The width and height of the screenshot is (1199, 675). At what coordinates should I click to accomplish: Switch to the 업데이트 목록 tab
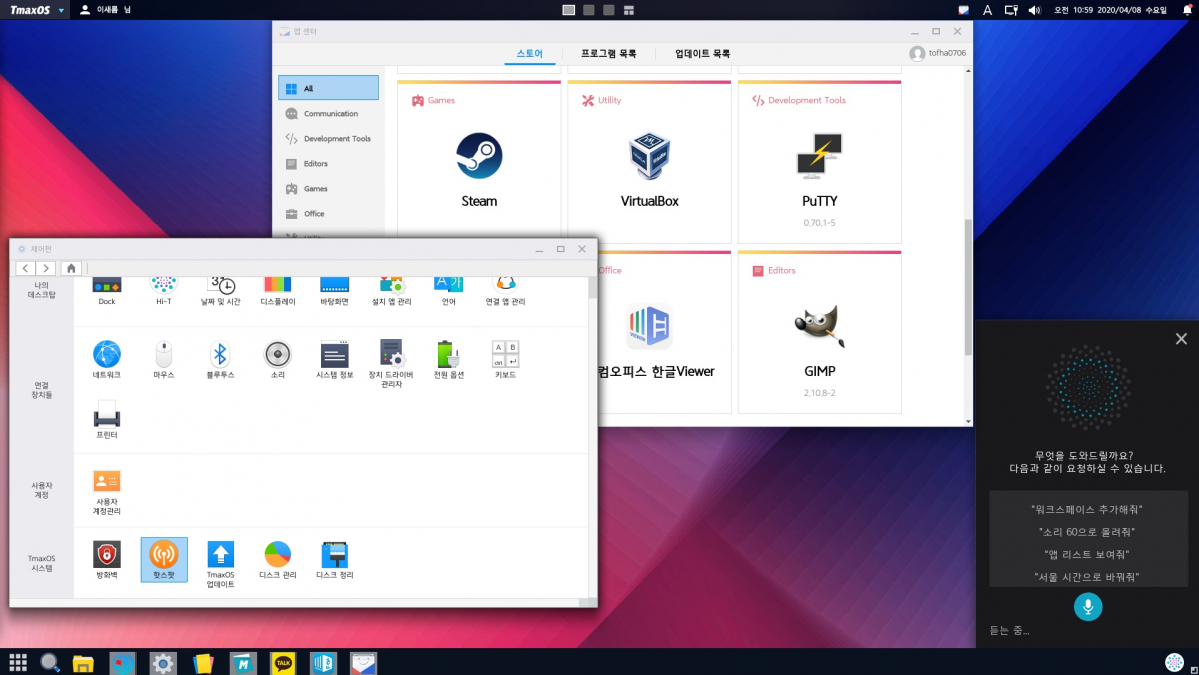(702, 54)
